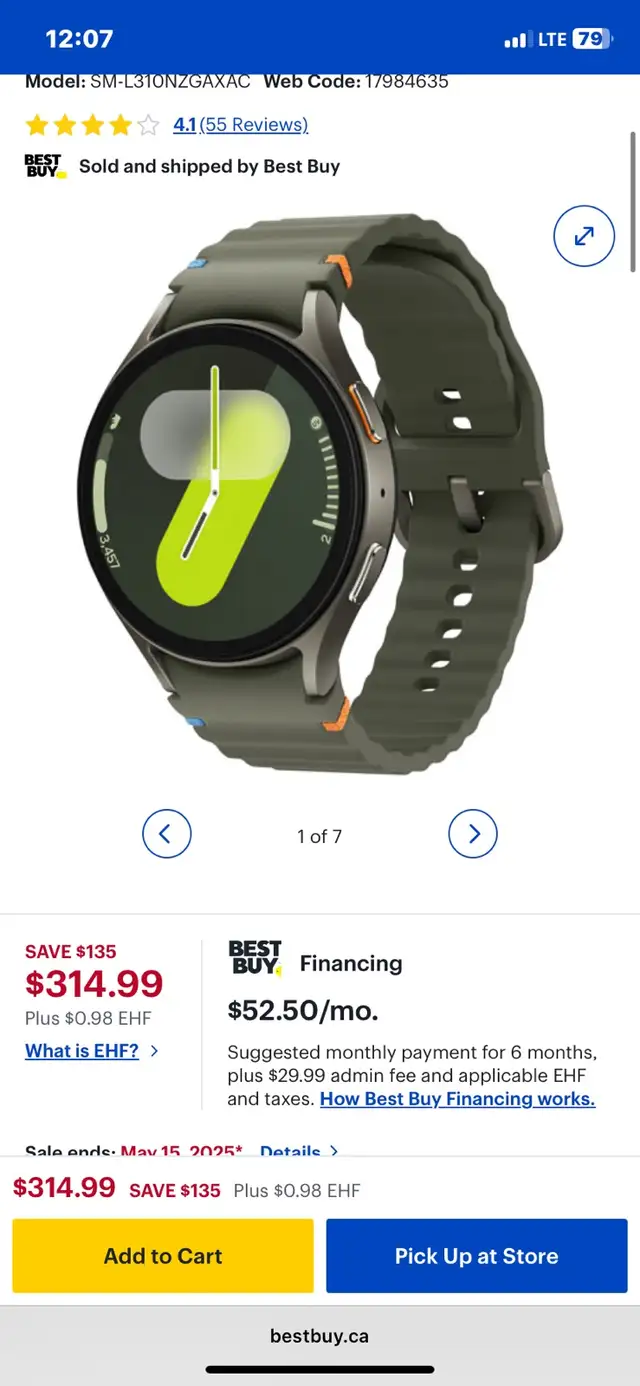The height and width of the screenshot is (1386, 640).
Task: Tap the Best Buy Financing logo
Action: click(256, 959)
